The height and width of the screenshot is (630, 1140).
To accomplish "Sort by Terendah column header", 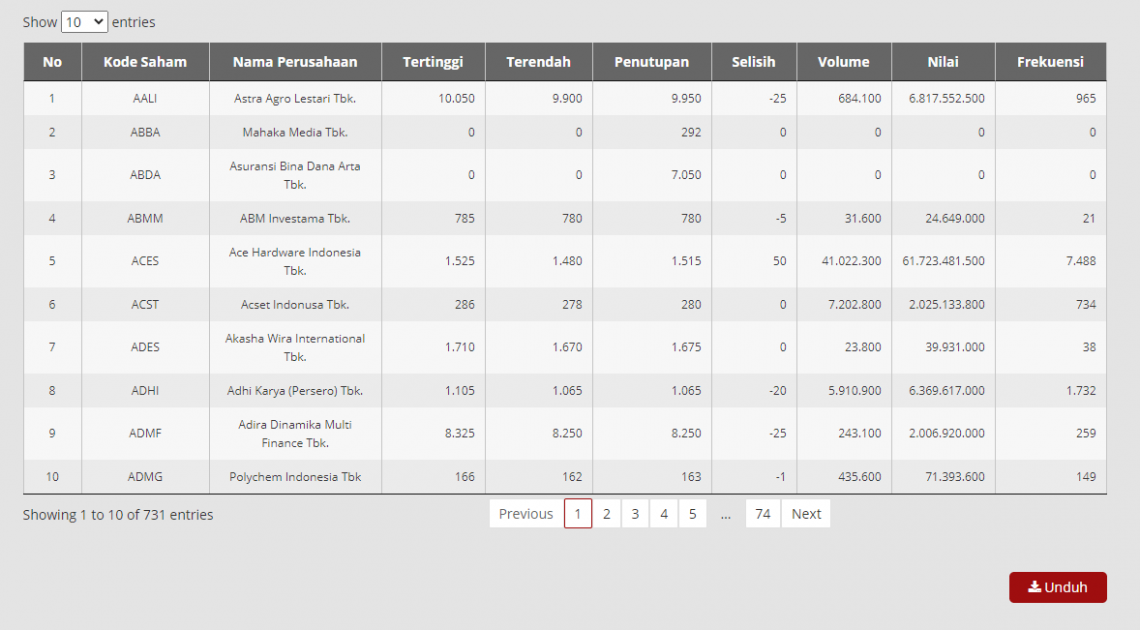I will coord(539,62).
